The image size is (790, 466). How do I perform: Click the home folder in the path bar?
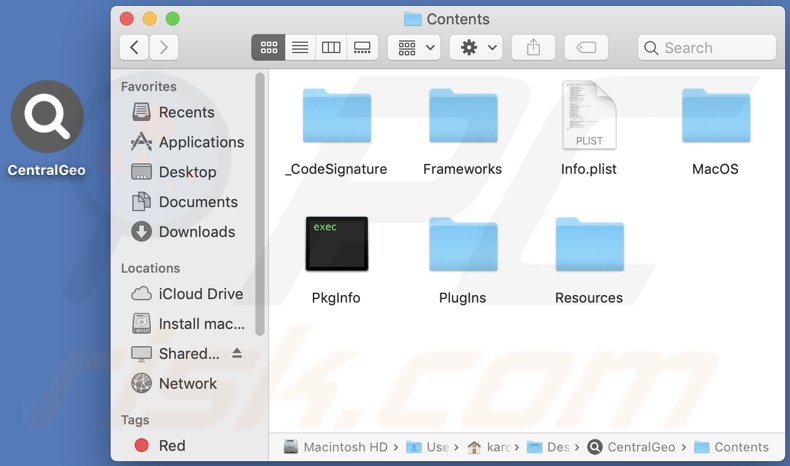tap(489, 447)
